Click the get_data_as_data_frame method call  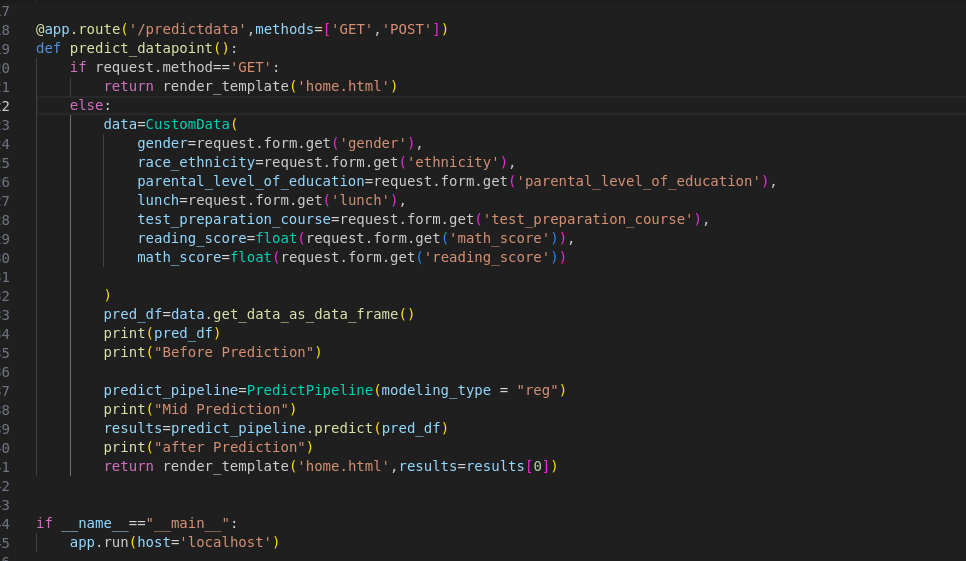305,314
